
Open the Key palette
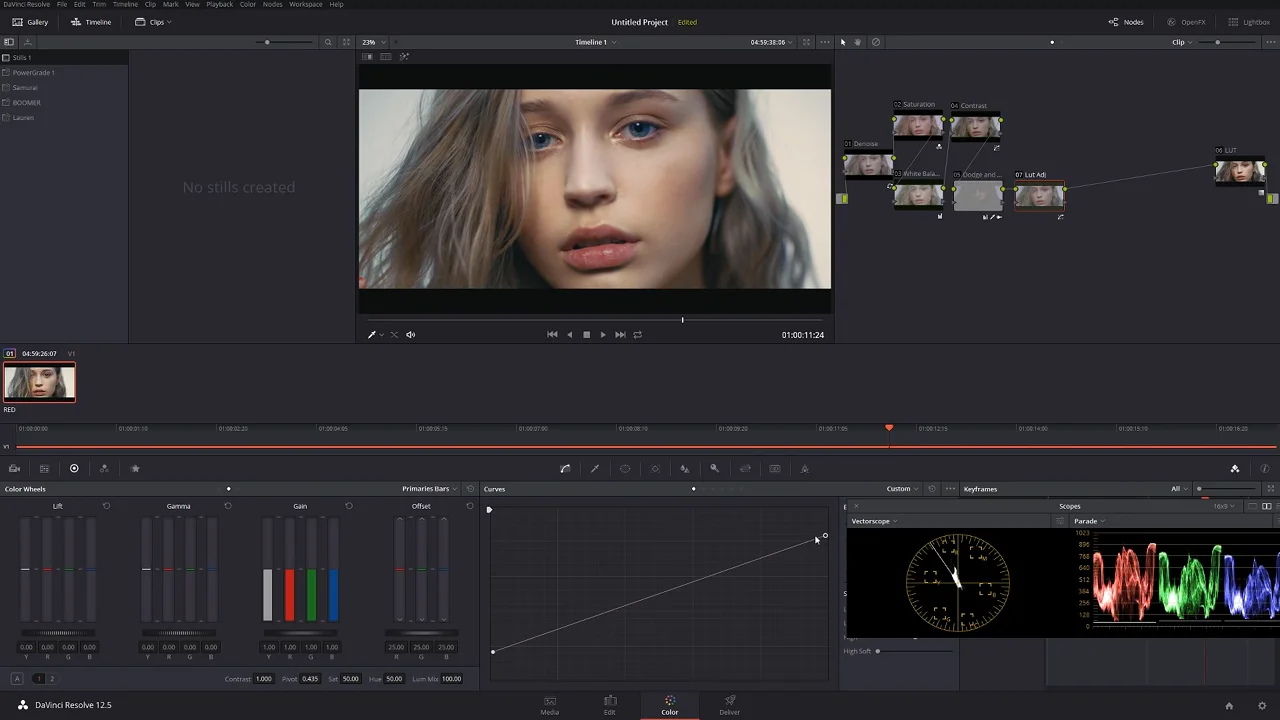click(714, 468)
